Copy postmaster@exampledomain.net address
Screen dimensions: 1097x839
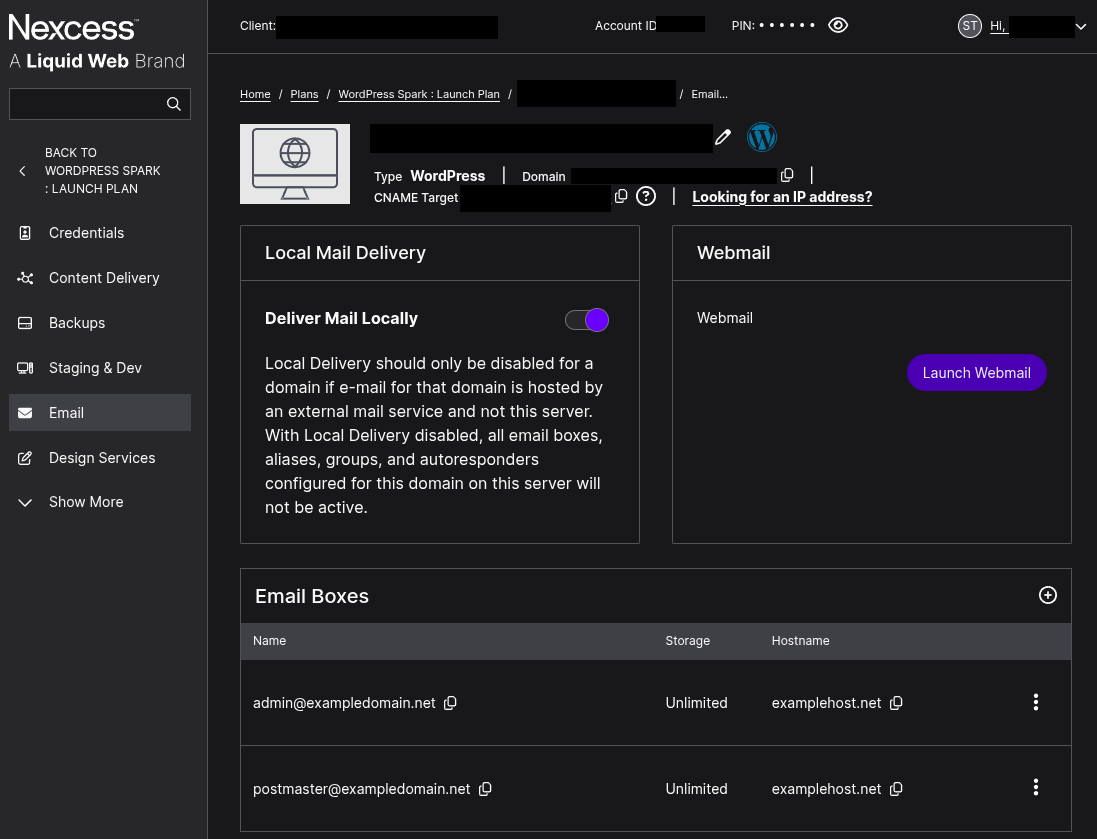(485, 789)
